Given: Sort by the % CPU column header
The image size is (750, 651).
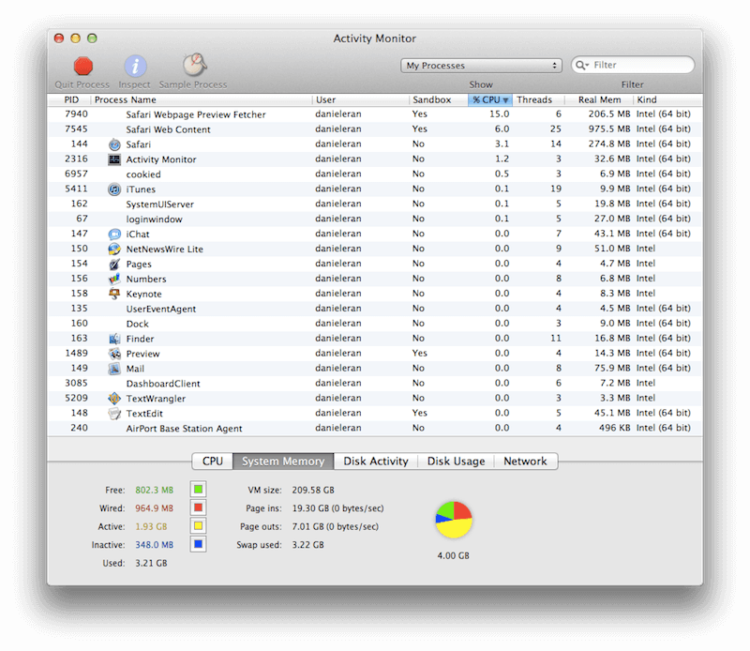Looking at the screenshot, I should click(x=490, y=99).
